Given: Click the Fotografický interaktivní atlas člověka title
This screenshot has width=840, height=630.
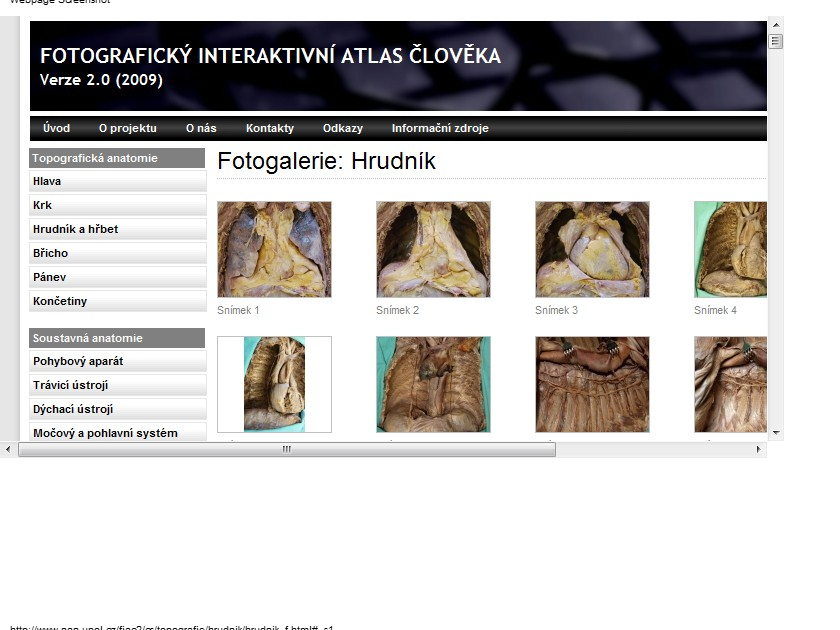Looking at the screenshot, I should click(x=270, y=56).
